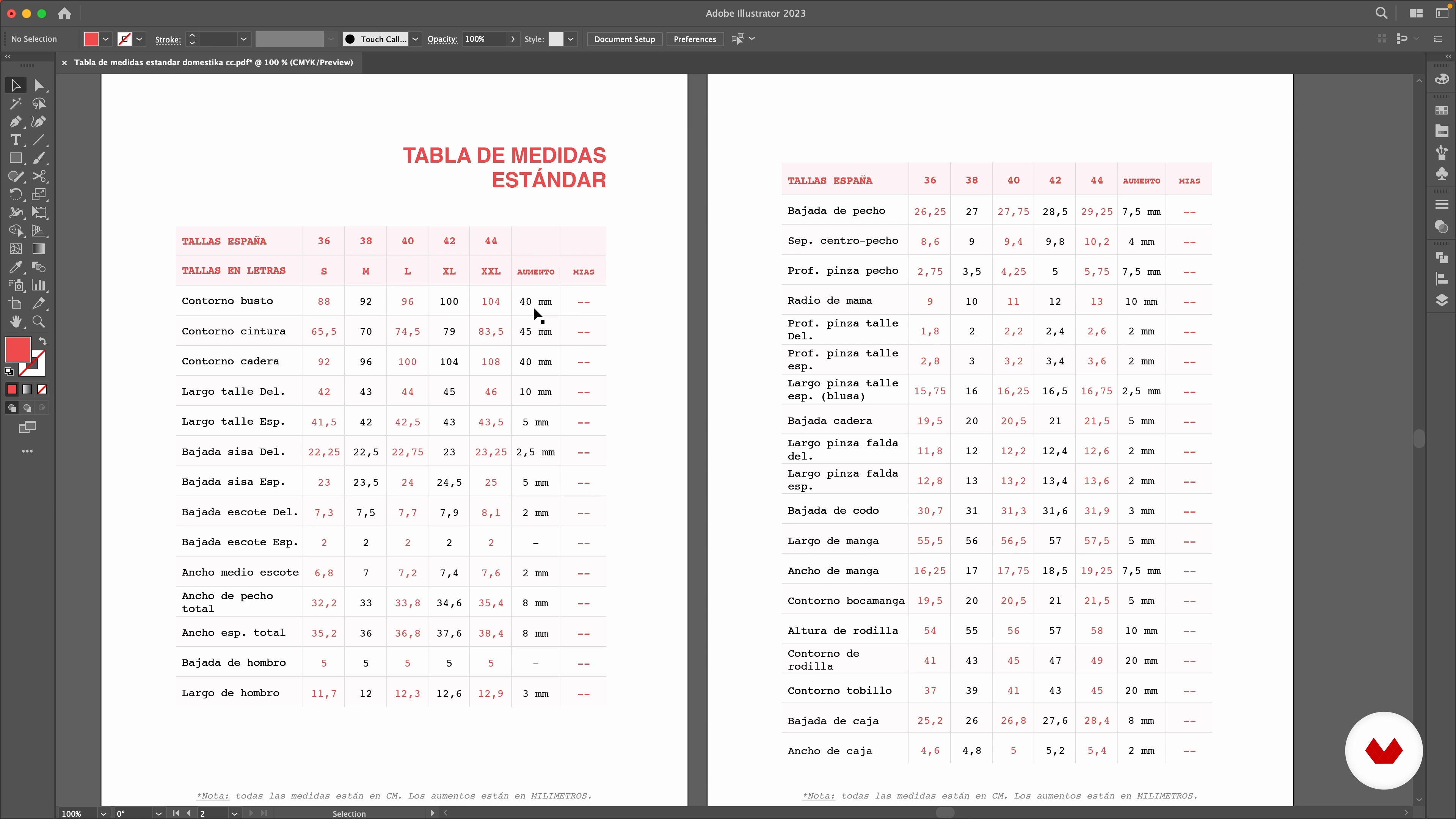
Task: Open the artboard number dropdown
Action: coord(235,813)
